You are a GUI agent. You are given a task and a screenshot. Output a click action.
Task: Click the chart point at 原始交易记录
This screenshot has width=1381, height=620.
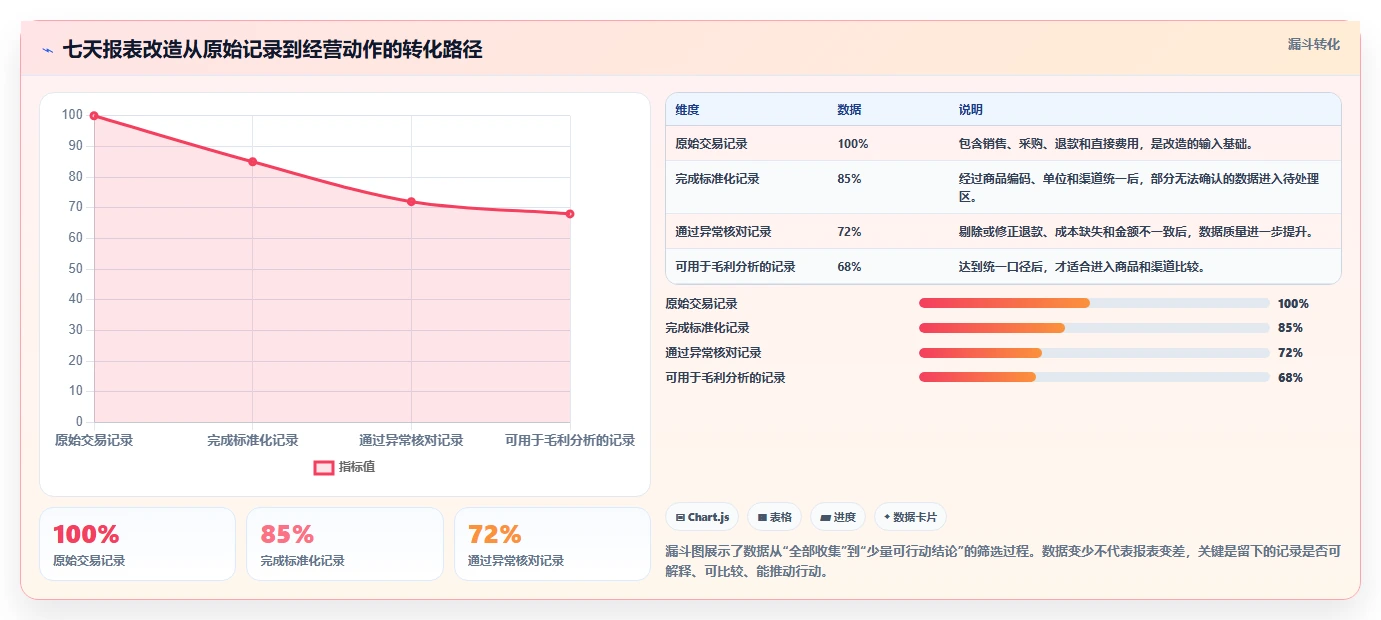pos(94,116)
